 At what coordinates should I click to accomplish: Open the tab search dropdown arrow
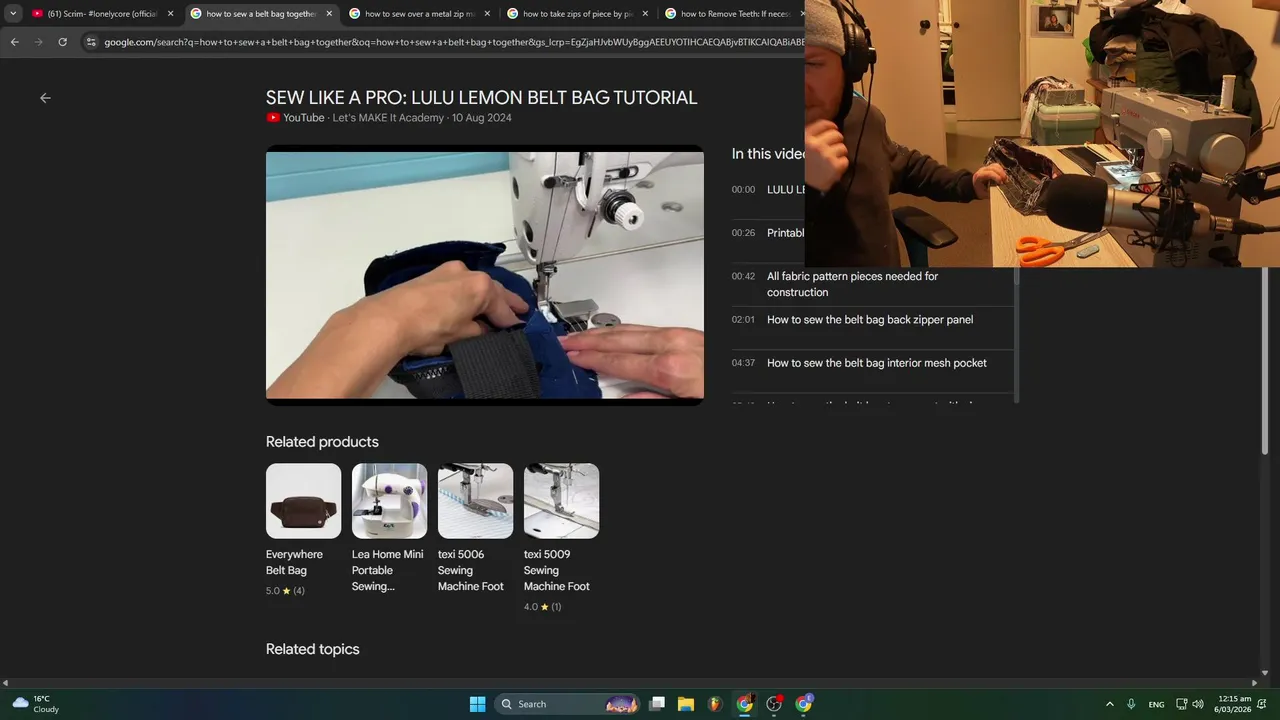13,14
